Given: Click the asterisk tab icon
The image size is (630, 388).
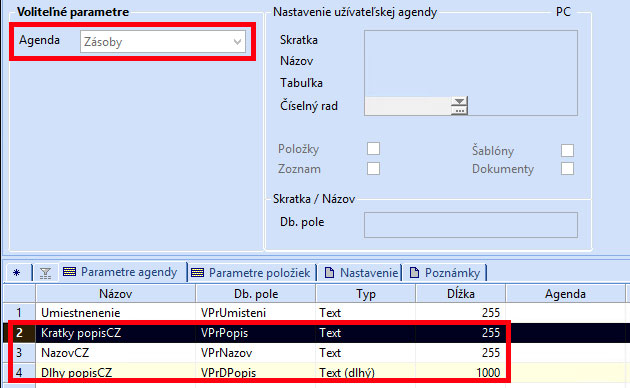Looking at the screenshot, I should [16, 273].
